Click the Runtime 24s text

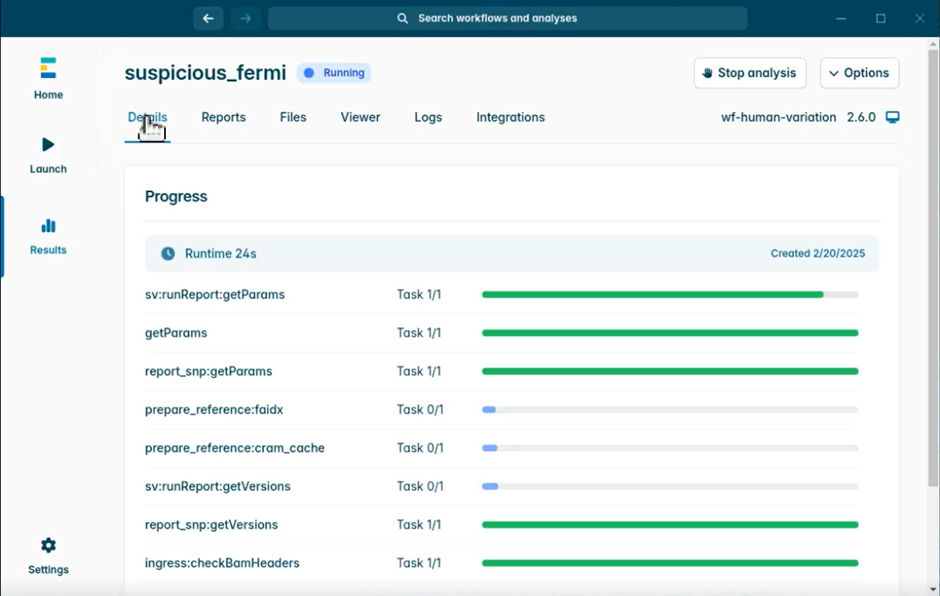221,254
